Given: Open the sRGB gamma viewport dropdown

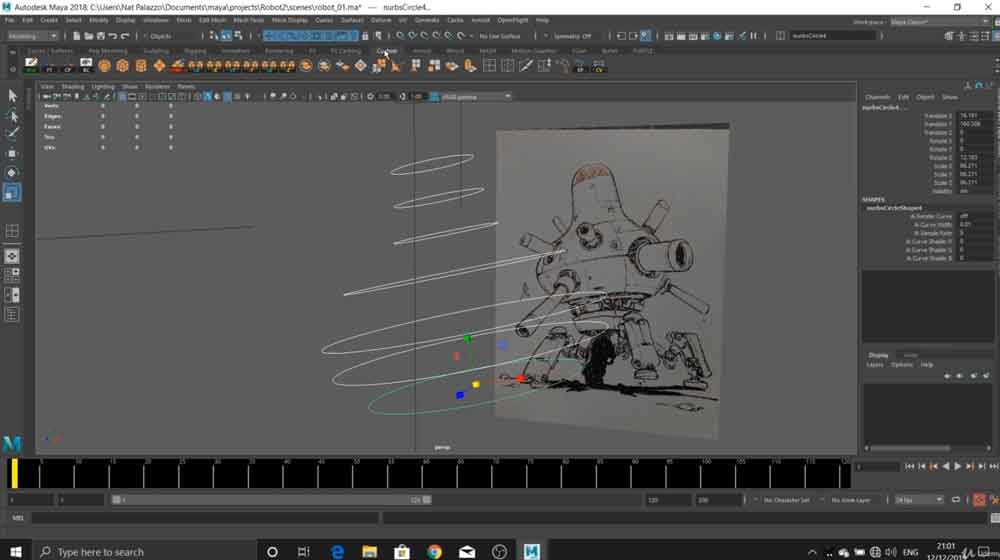Looking at the screenshot, I should [476, 96].
